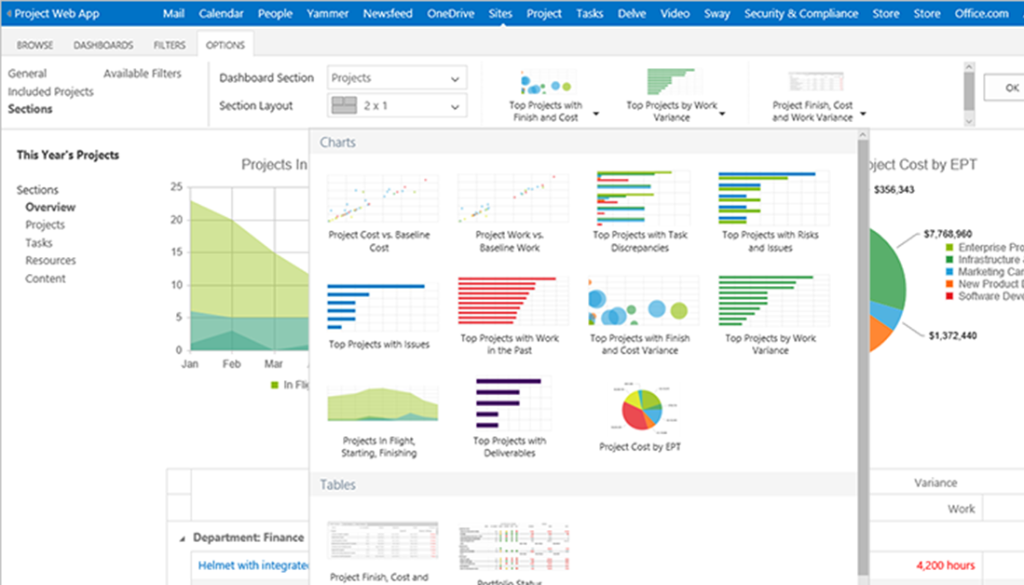
Task: Open Calendar in the top navigation
Action: (221, 13)
